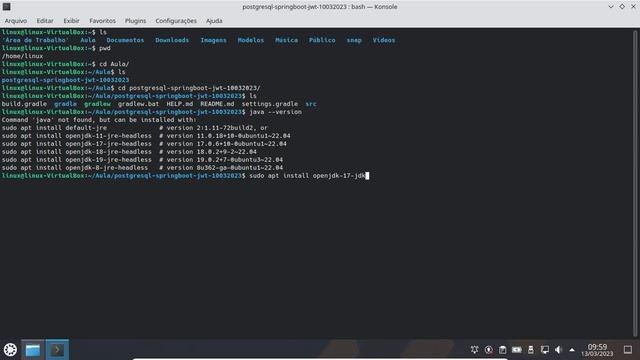Click 'build.gradle' in the file listing
640x360 pixels.
click(24, 104)
